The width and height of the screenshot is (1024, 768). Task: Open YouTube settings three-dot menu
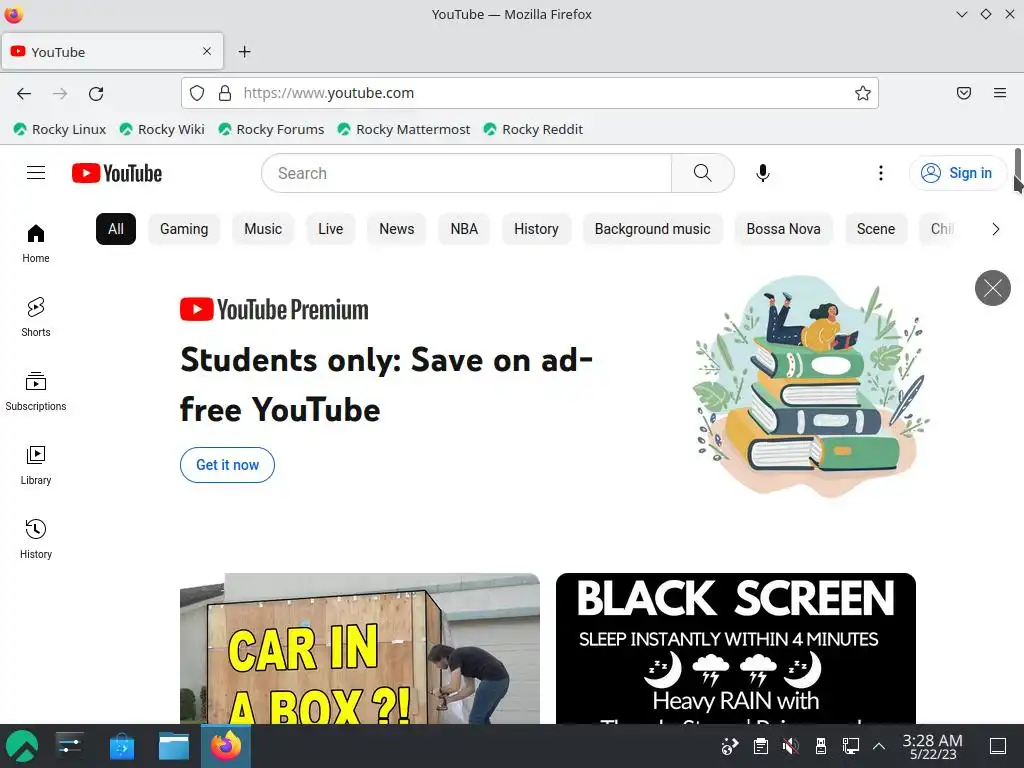[880, 173]
